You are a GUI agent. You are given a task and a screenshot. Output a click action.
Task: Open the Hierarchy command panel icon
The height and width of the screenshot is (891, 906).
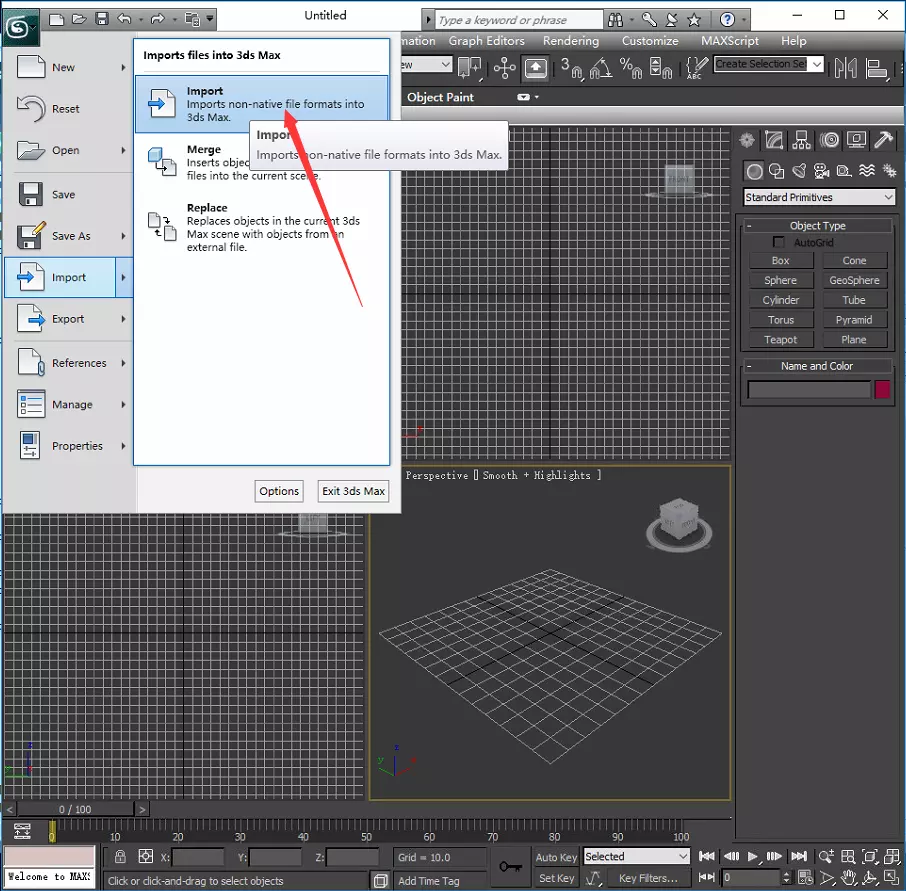point(801,140)
